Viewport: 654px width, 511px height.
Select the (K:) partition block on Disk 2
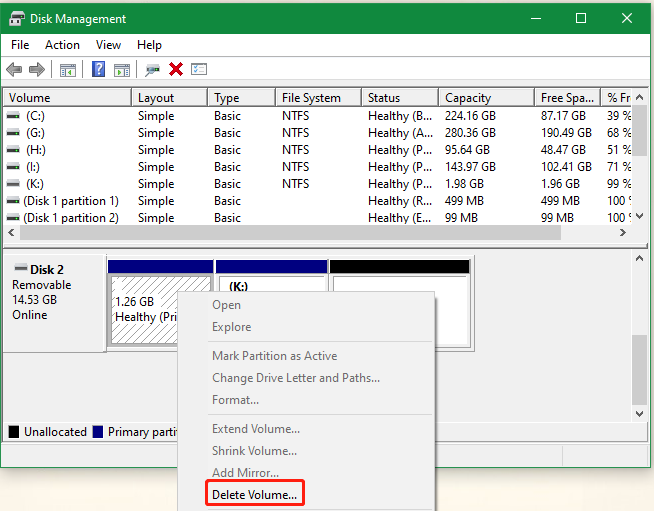pyautogui.click(x=272, y=275)
